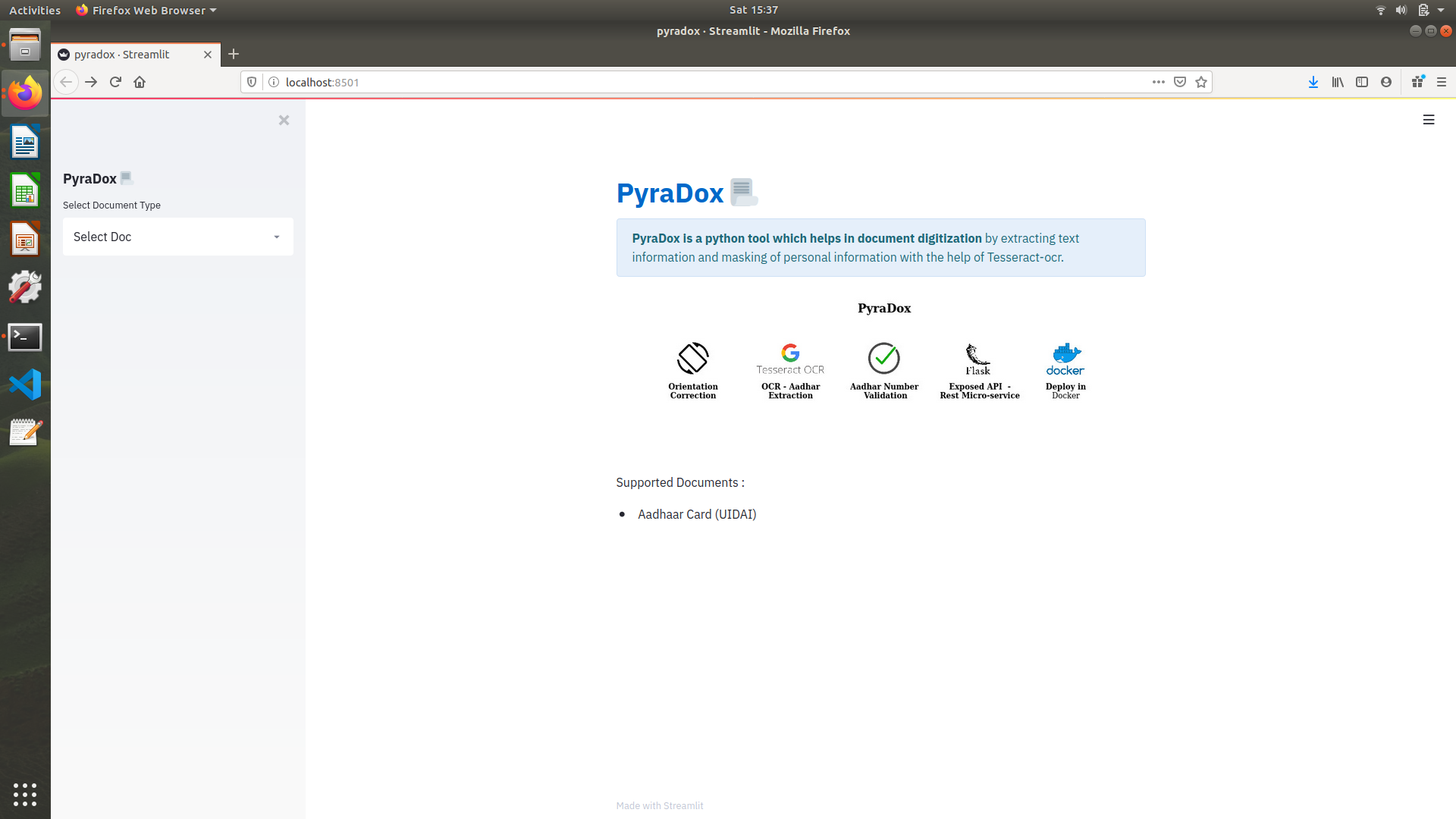This screenshot has width=1456, height=819.
Task: Open the Activities overview
Action: (35, 10)
